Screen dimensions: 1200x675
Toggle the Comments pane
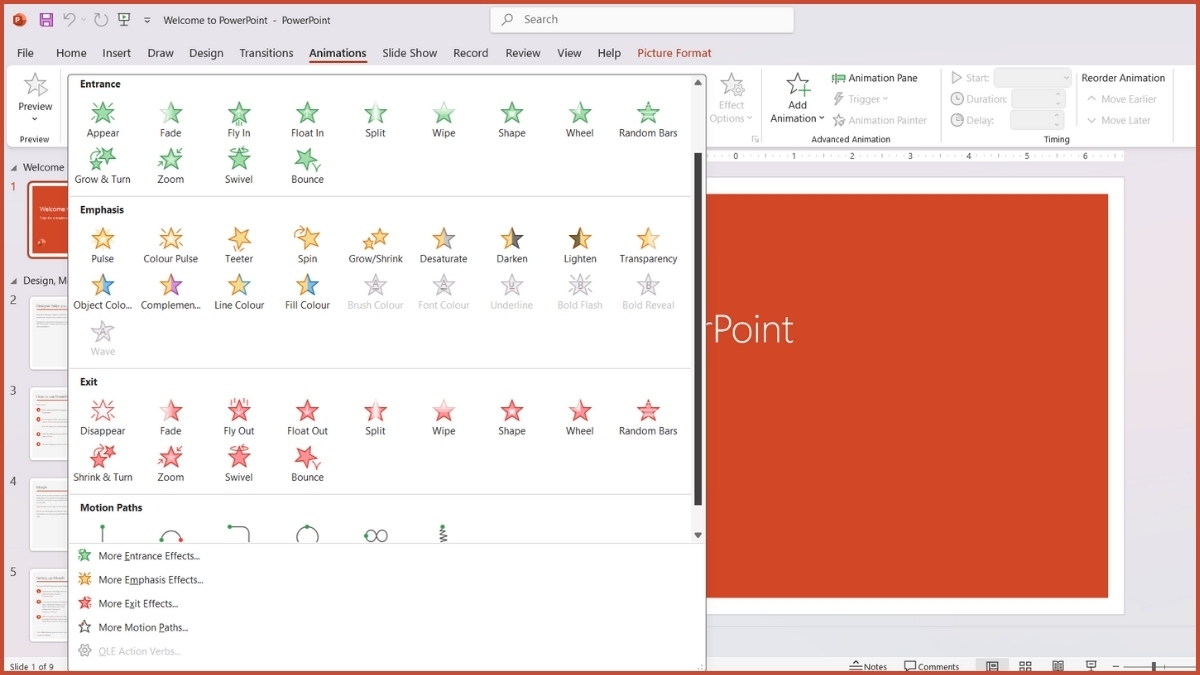932,665
